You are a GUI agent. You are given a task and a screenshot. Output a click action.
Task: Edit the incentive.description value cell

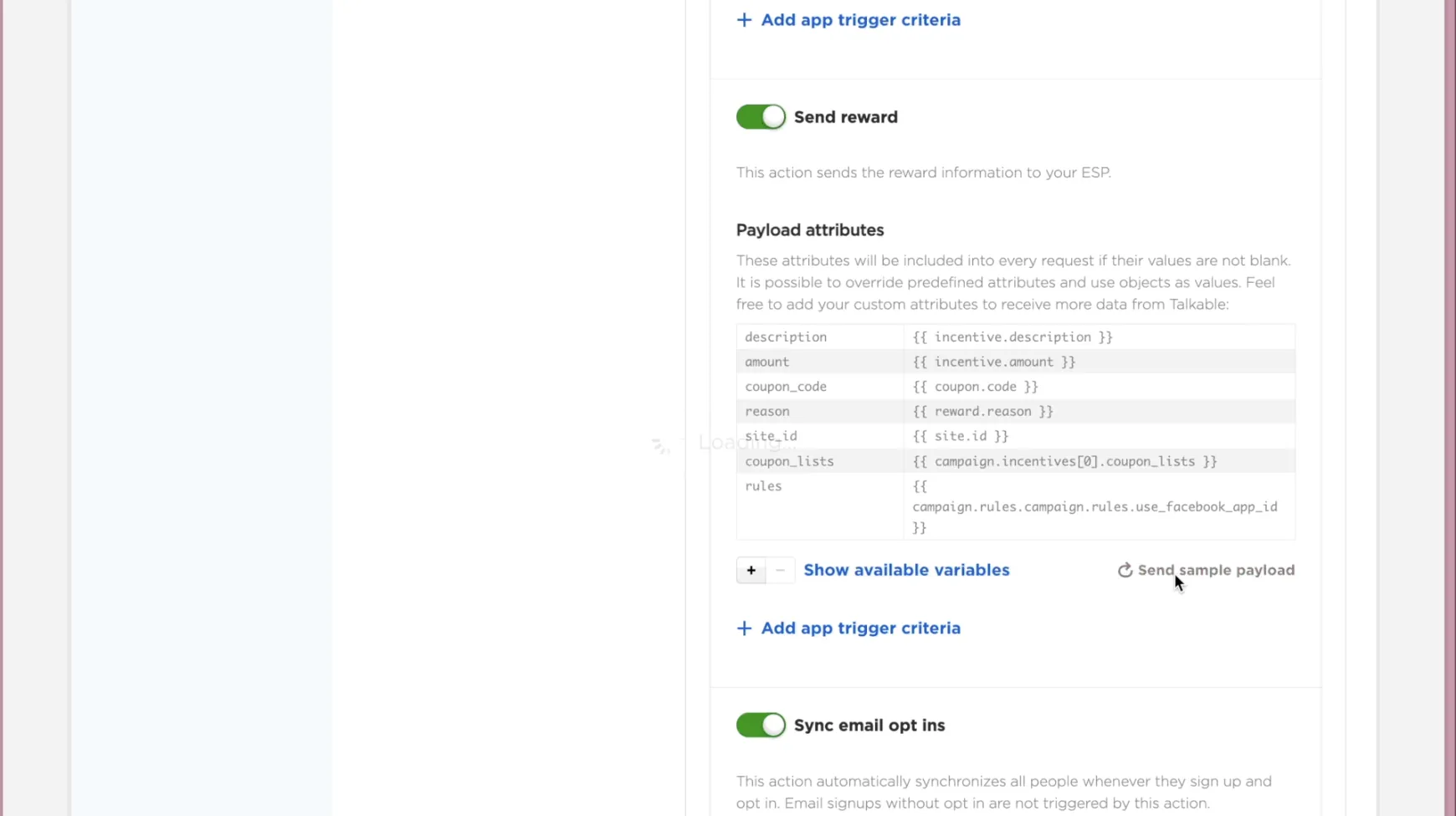[1100, 336]
